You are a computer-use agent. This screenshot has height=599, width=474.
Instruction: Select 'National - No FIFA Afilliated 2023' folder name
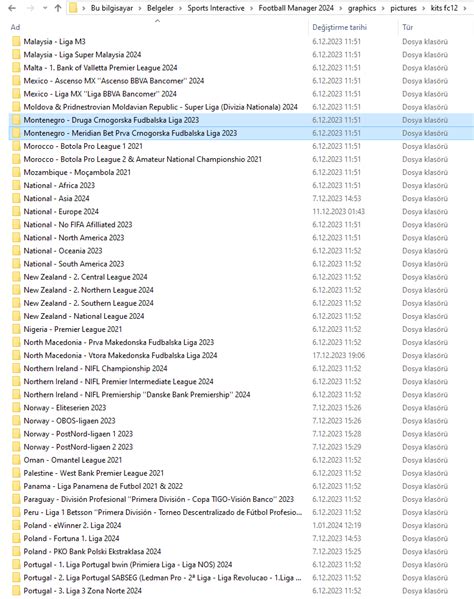(x=78, y=225)
